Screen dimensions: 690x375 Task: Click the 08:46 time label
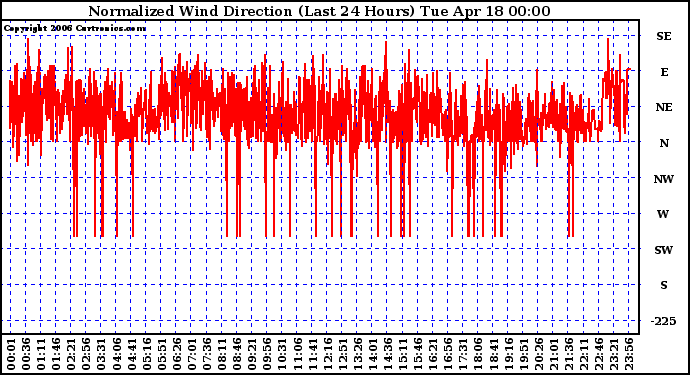(237, 354)
